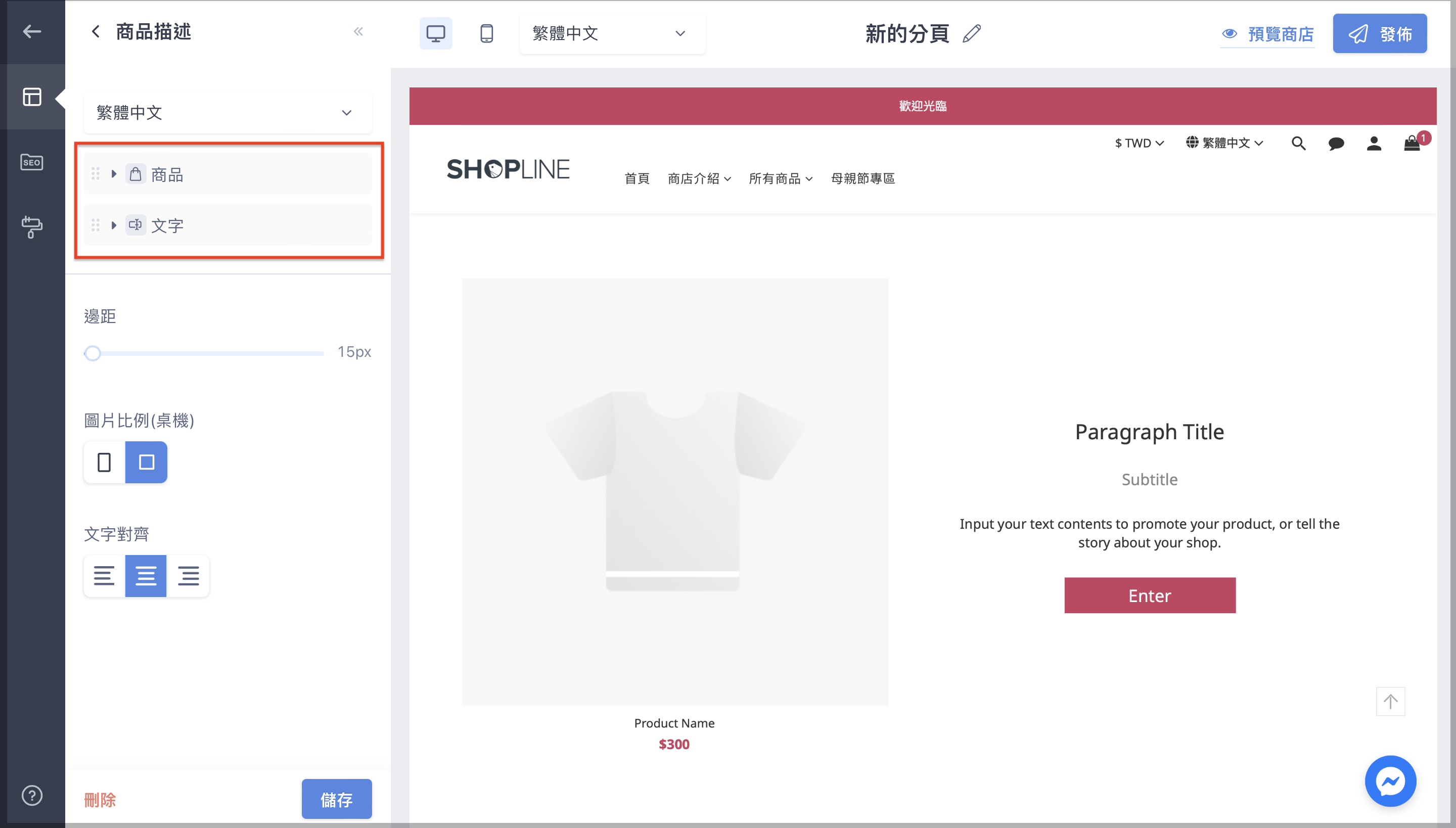Open the 首頁 menu item
The image size is (1456, 828).
point(636,178)
